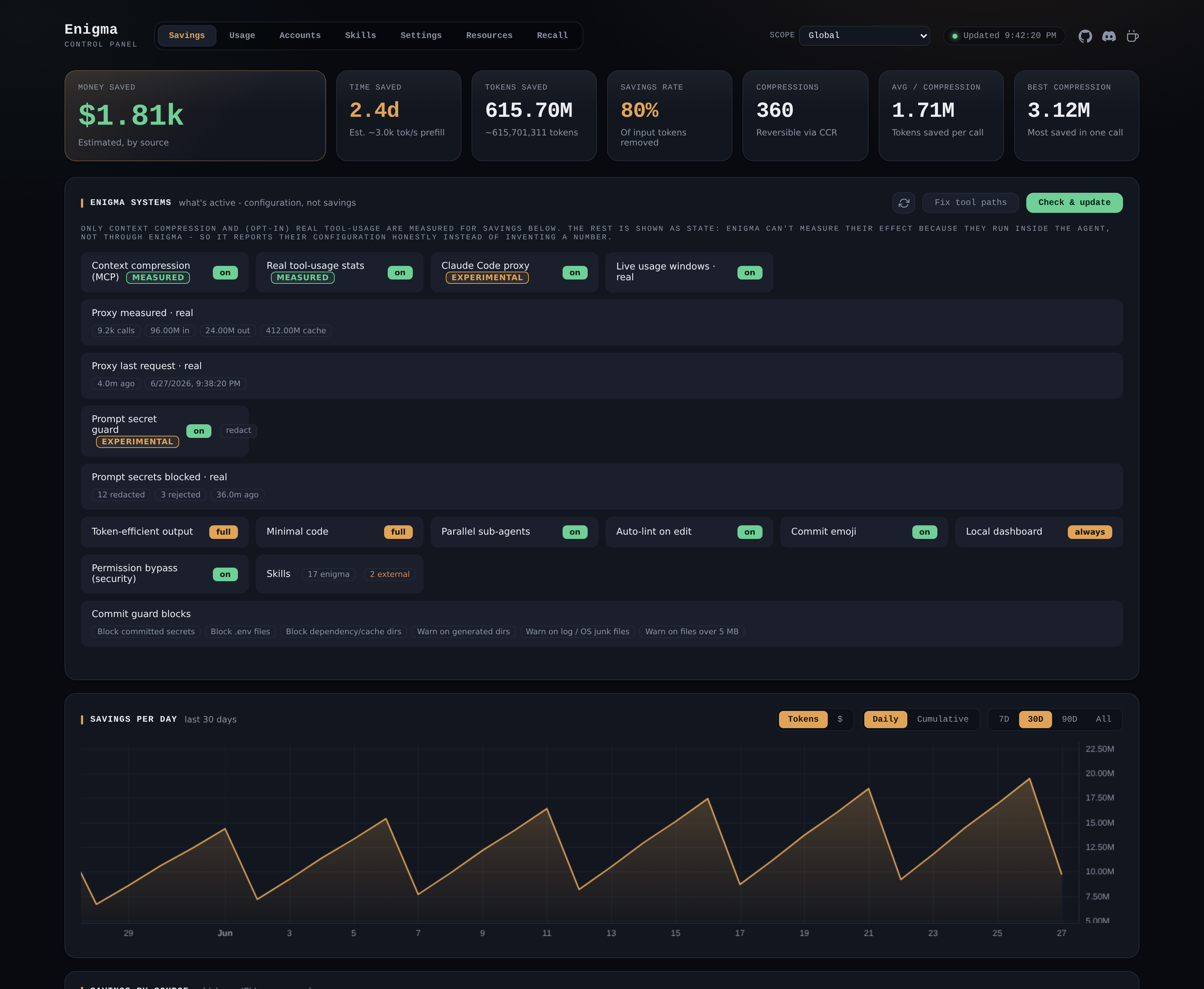Click the Money Saved card
Image resolution: width=1204 pixels, height=989 pixels.
click(195, 116)
